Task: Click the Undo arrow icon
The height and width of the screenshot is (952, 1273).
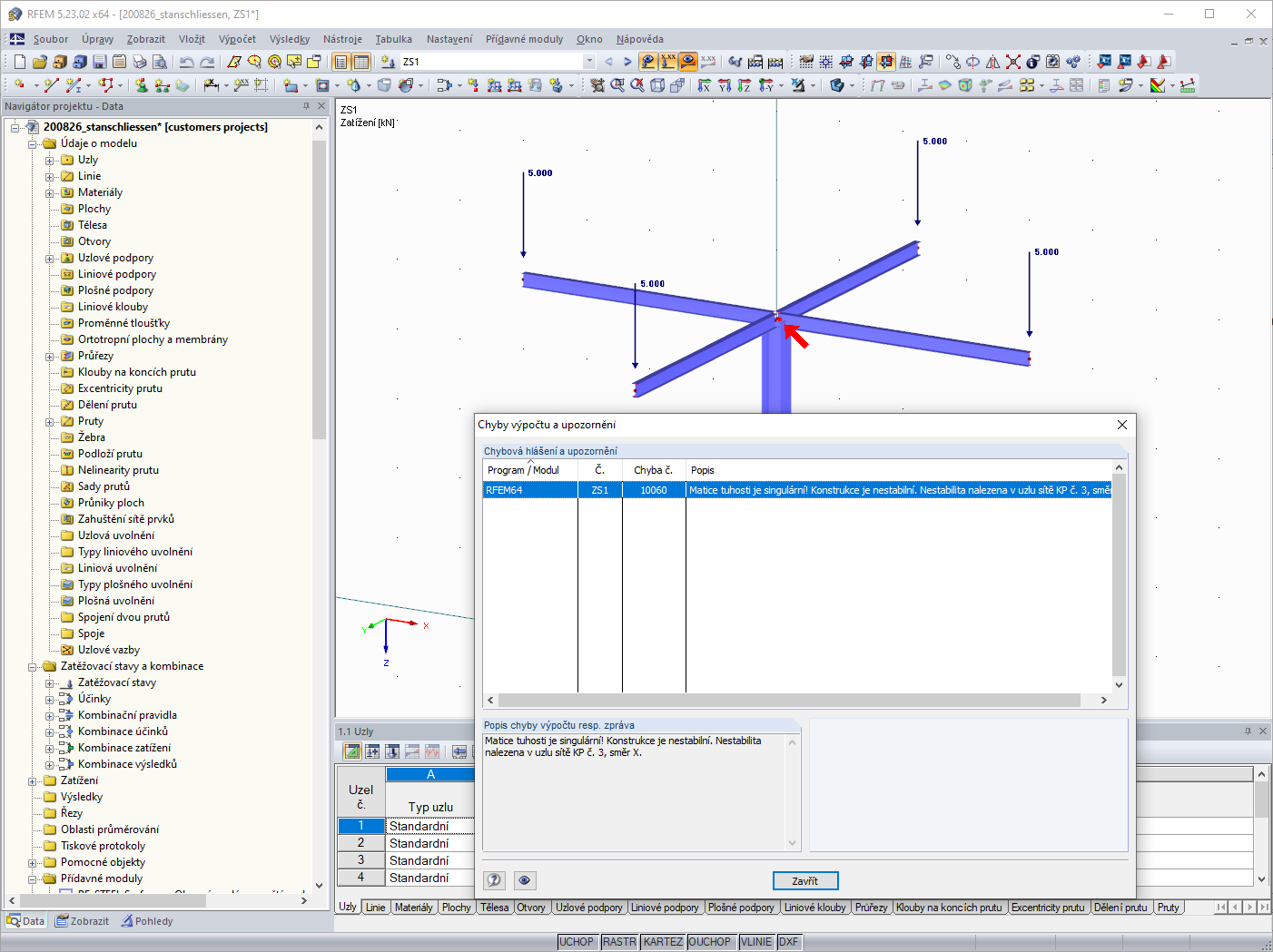Action: tap(187, 62)
